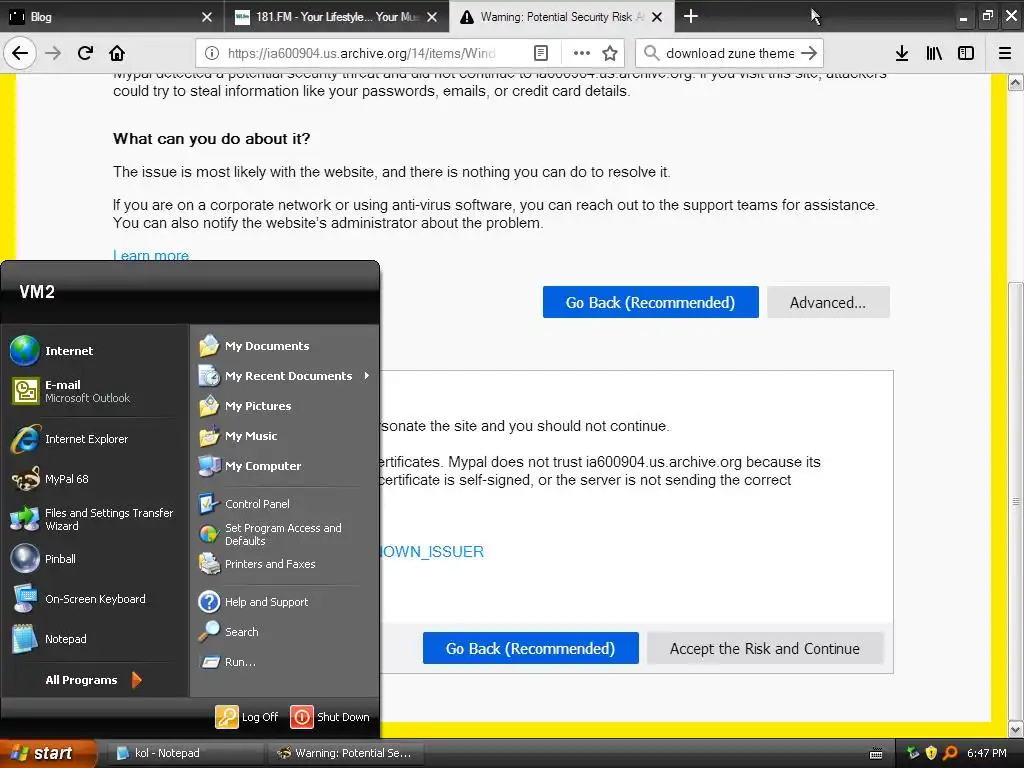The height and width of the screenshot is (768, 1024).
Task: Click the scrollbar up arrow
Action: (1016, 82)
